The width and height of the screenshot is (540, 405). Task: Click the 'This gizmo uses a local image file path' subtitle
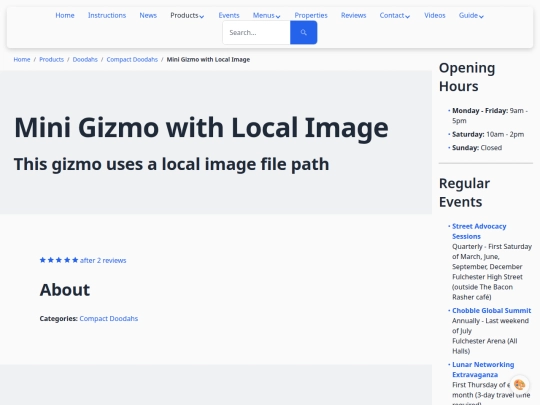(x=171, y=164)
